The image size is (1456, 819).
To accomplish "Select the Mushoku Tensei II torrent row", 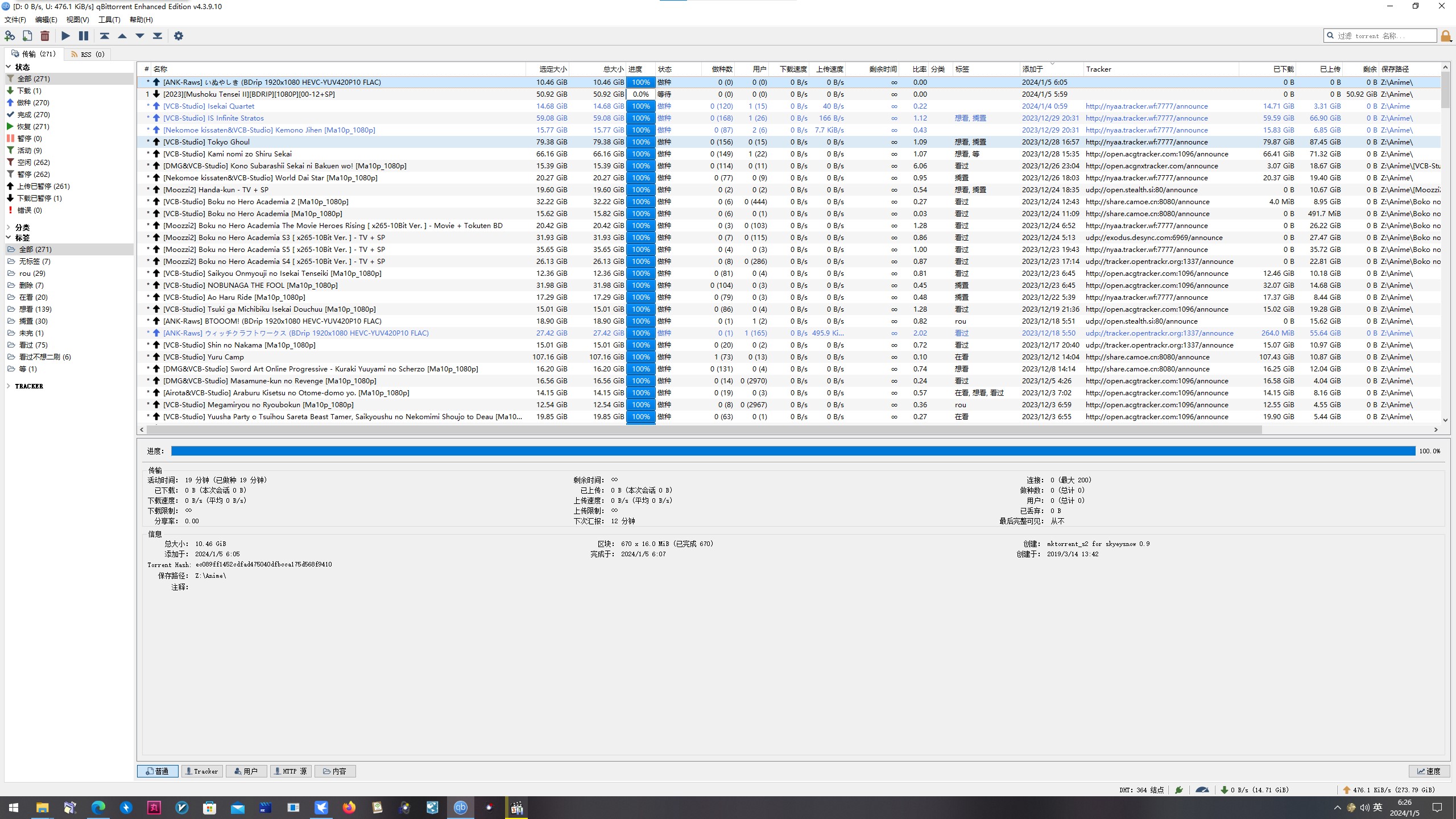I will [789, 94].
